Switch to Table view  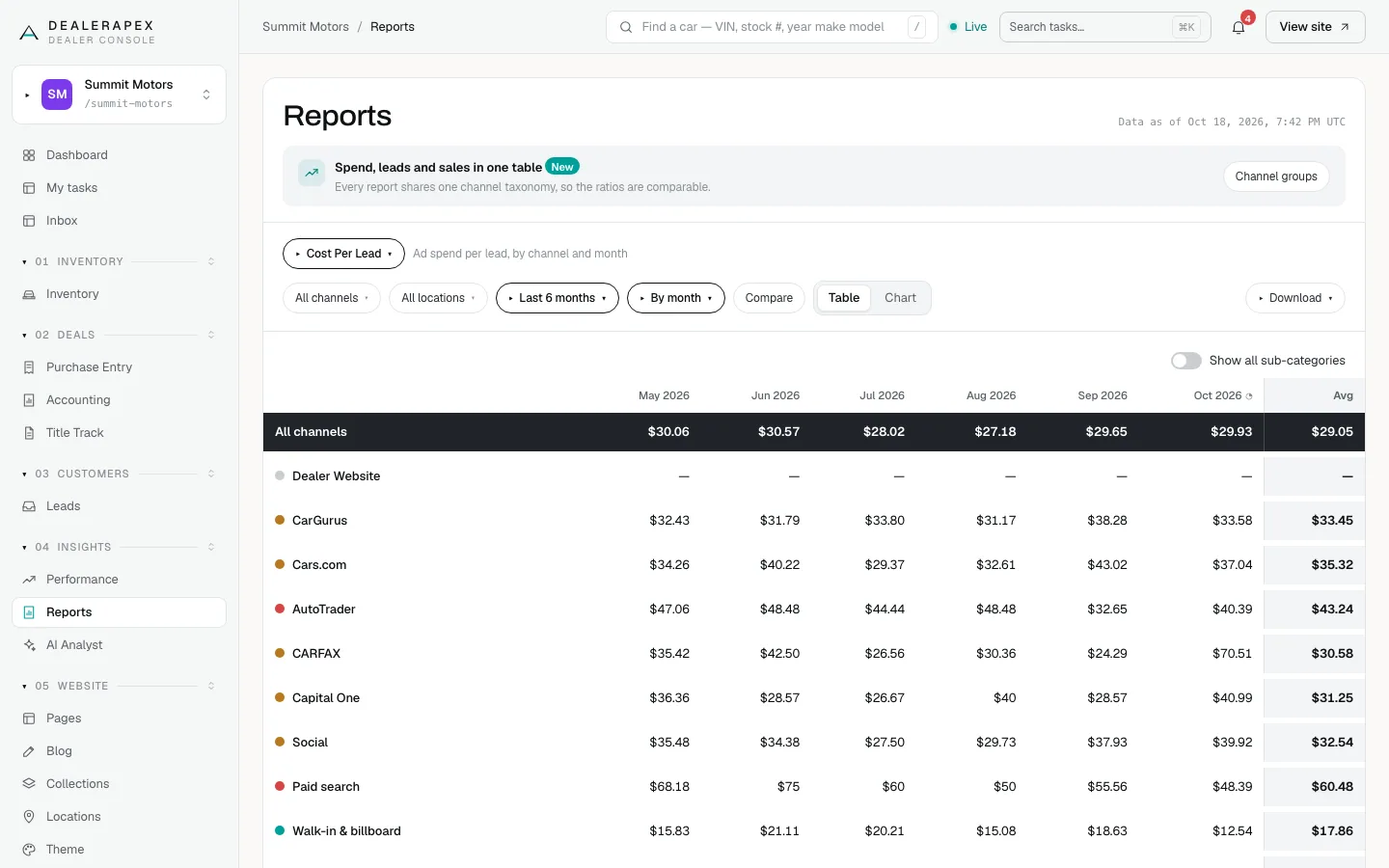(844, 298)
